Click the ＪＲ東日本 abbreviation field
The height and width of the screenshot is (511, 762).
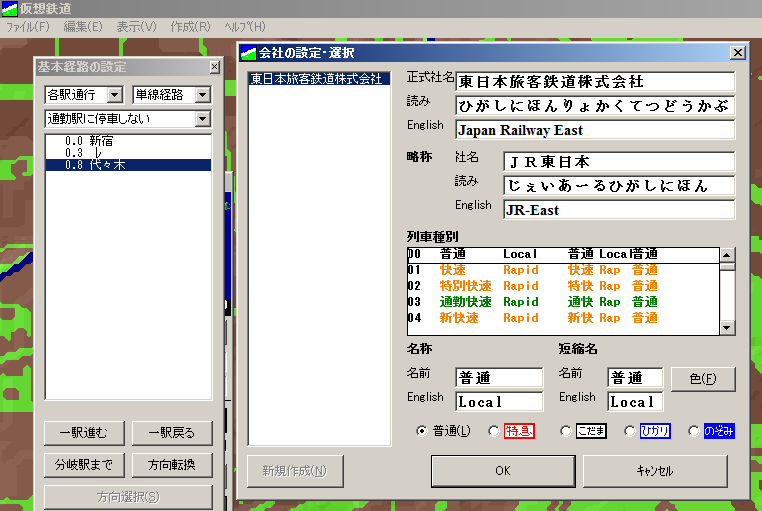tap(619, 161)
